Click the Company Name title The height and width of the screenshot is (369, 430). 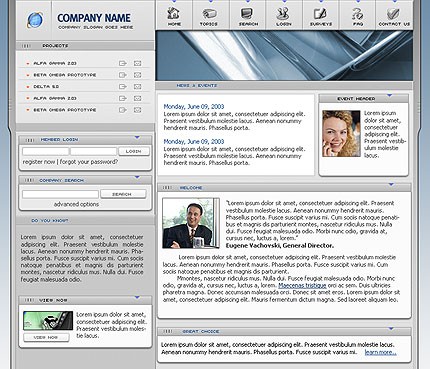click(94, 18)
